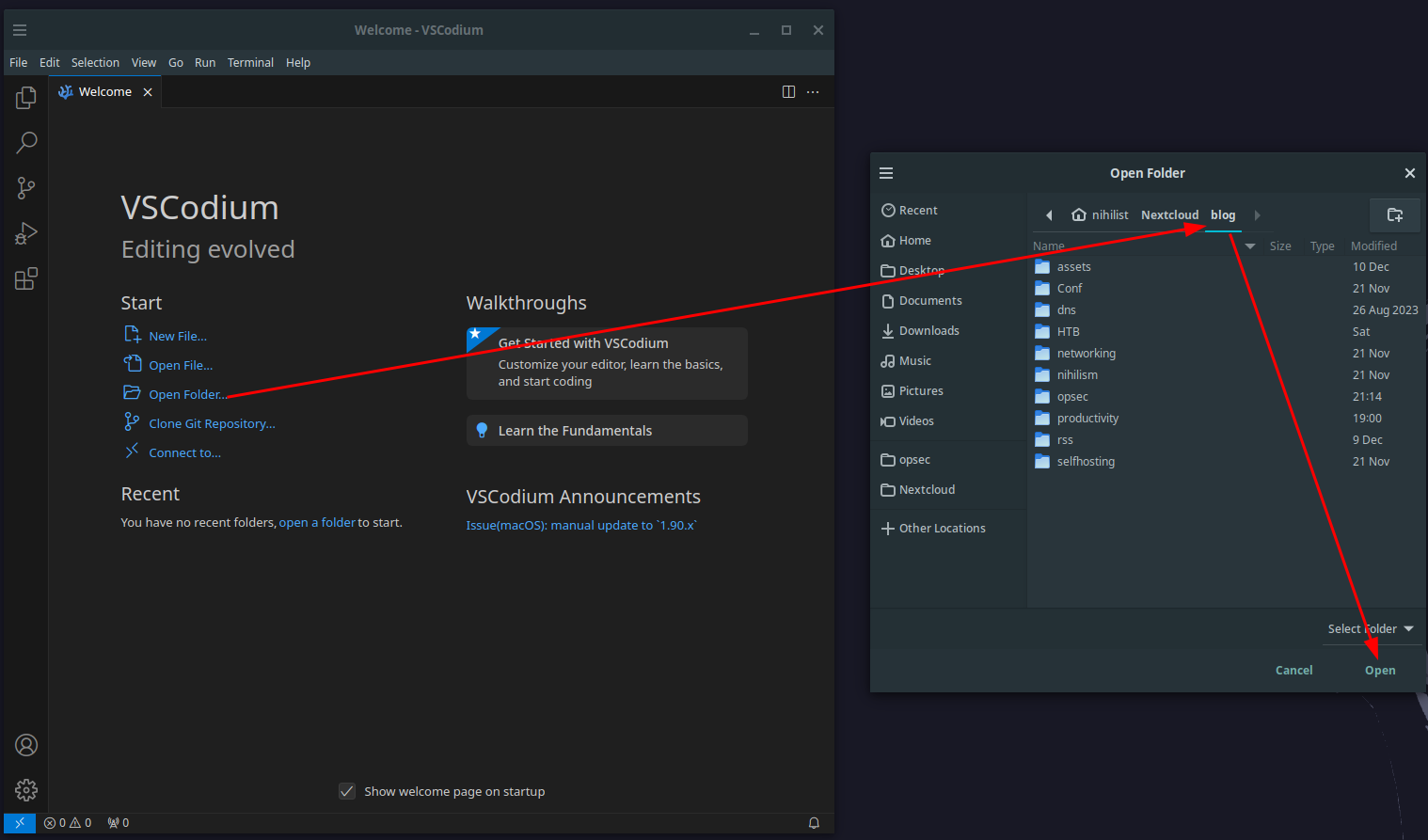The height and width of the screenshot is (840, 1428).
Task: Open the Edit menu
Action: [50, 63]
